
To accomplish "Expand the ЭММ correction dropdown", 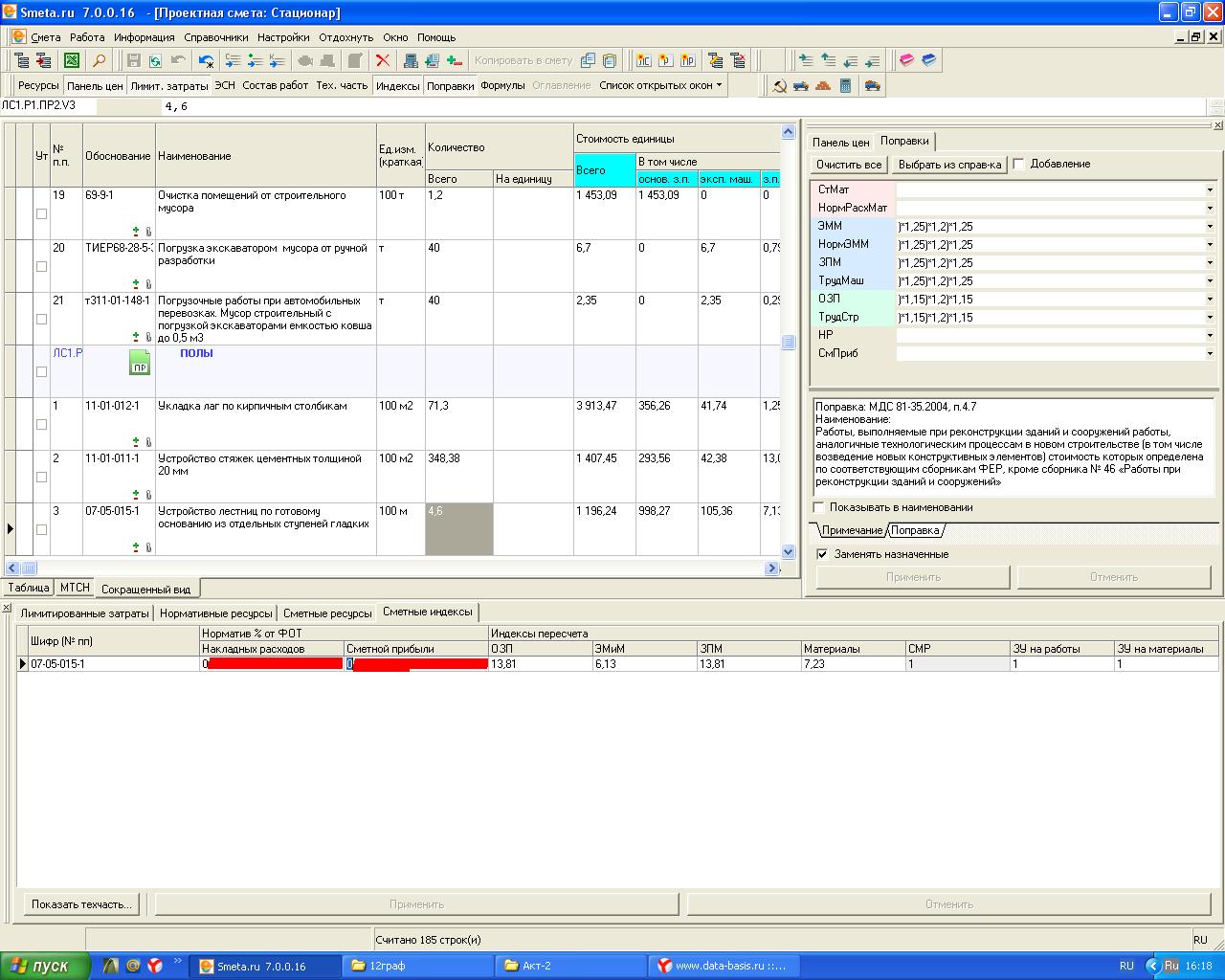I will [x=1210, y=227].
